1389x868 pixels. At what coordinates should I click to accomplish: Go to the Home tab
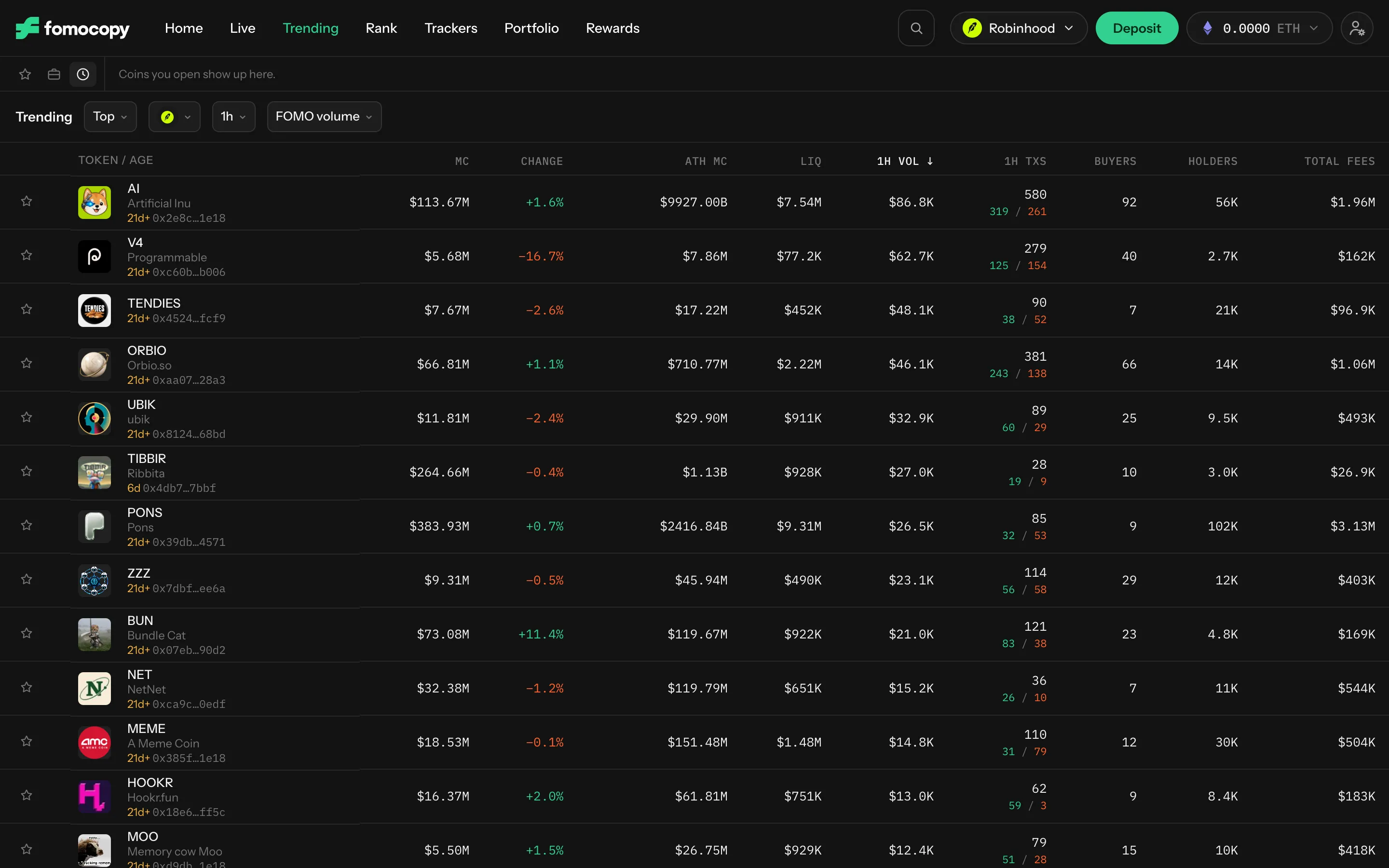pyautogui.click(x=184, y=28)
